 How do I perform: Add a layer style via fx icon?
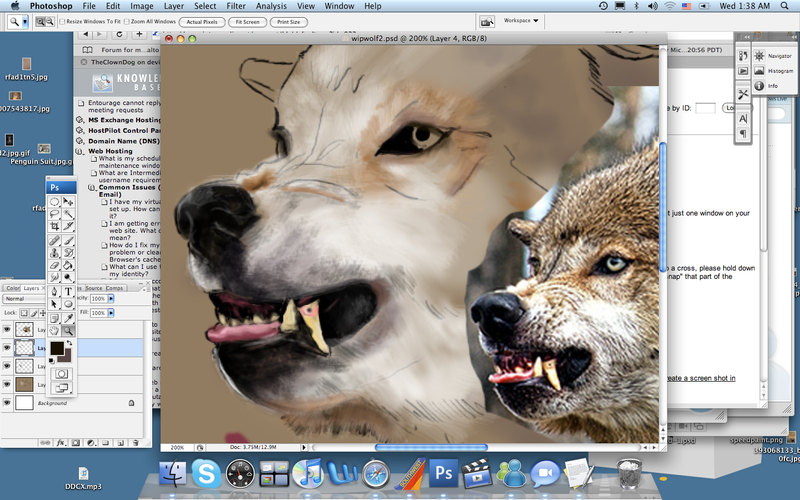coord(61,443)
